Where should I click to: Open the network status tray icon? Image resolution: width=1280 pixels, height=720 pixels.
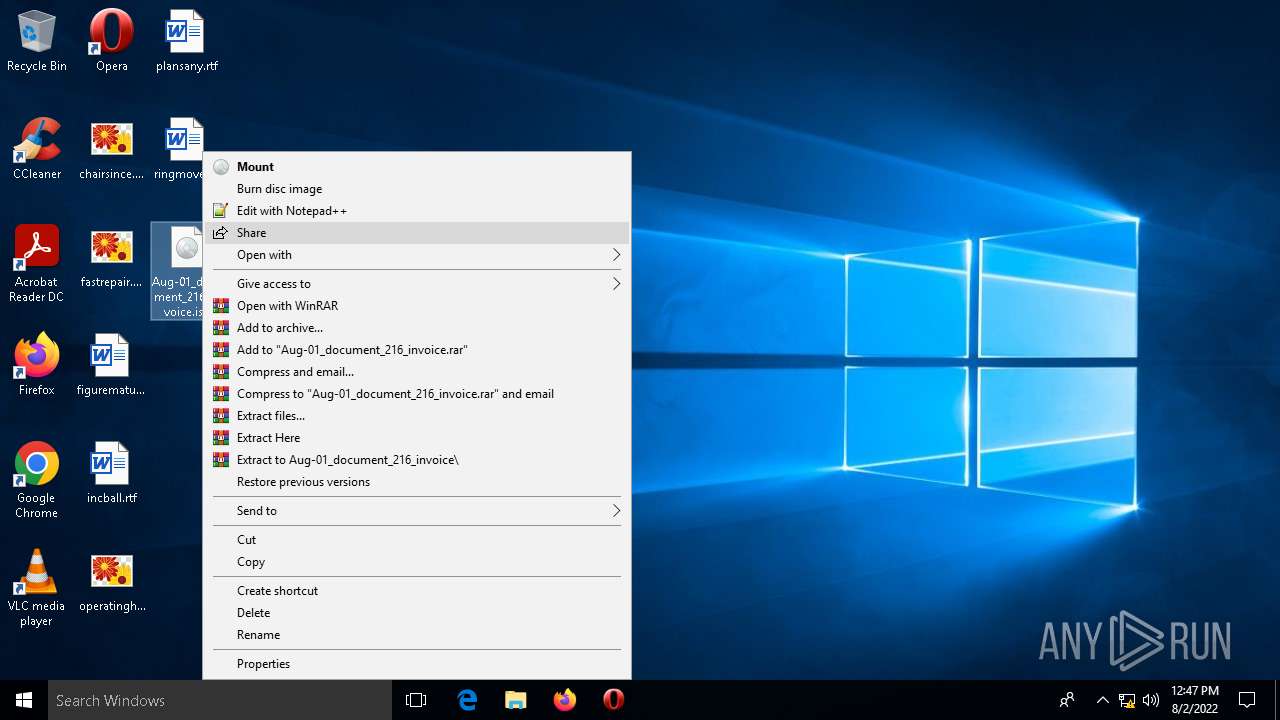point(1127,700)
